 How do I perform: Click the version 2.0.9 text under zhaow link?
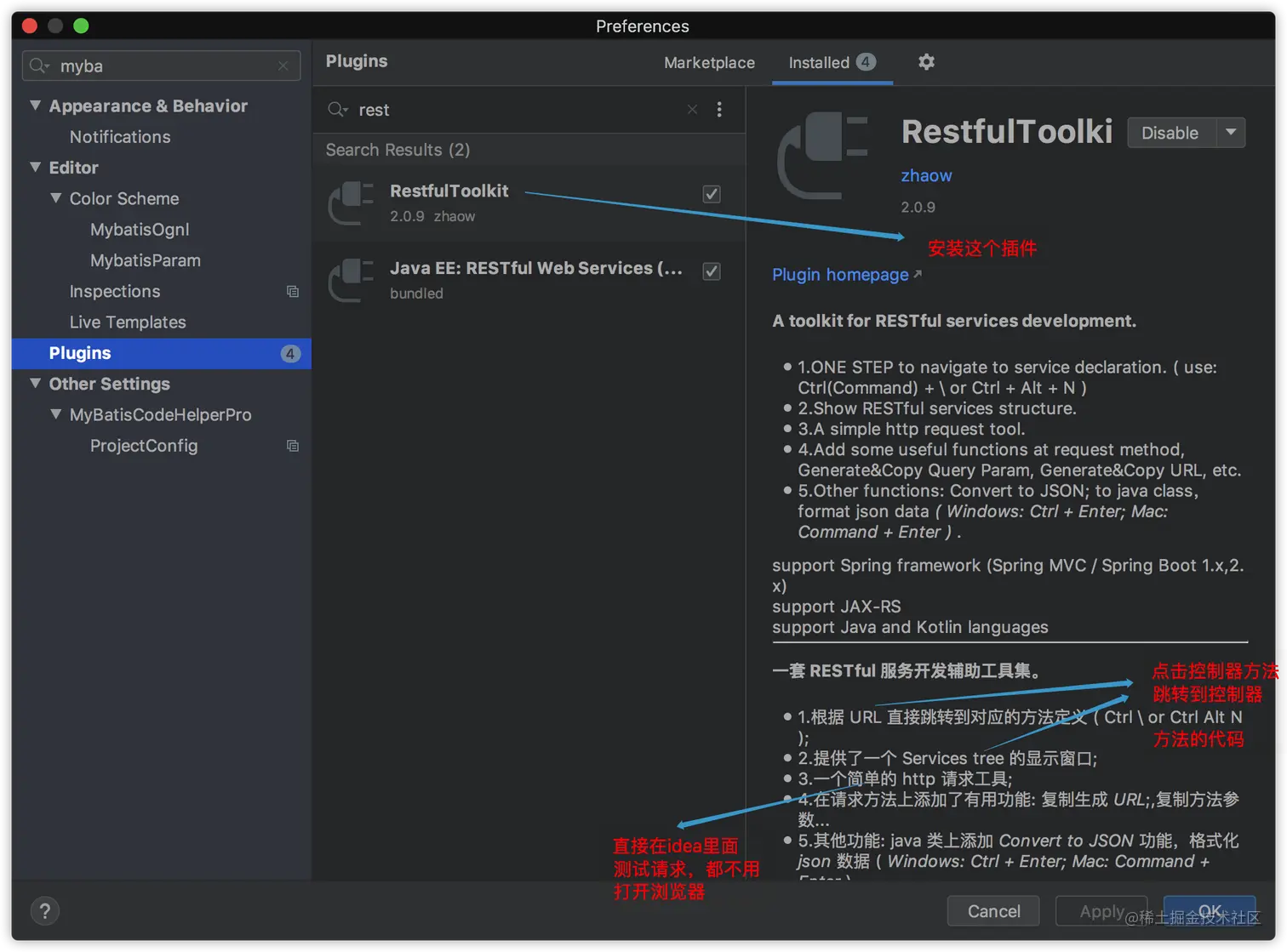[918, 207]
